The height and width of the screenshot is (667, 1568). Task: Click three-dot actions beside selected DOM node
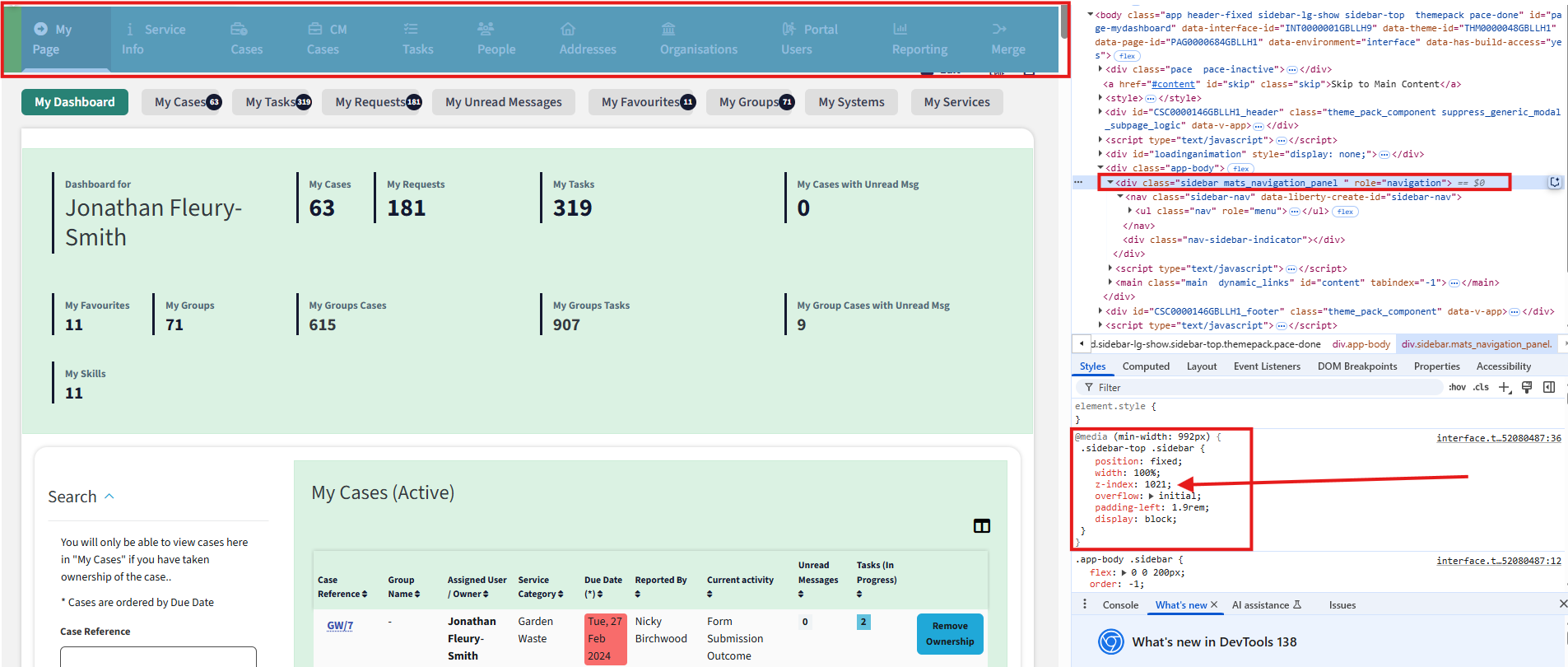pyautogui.click(x=1078, y=182)
